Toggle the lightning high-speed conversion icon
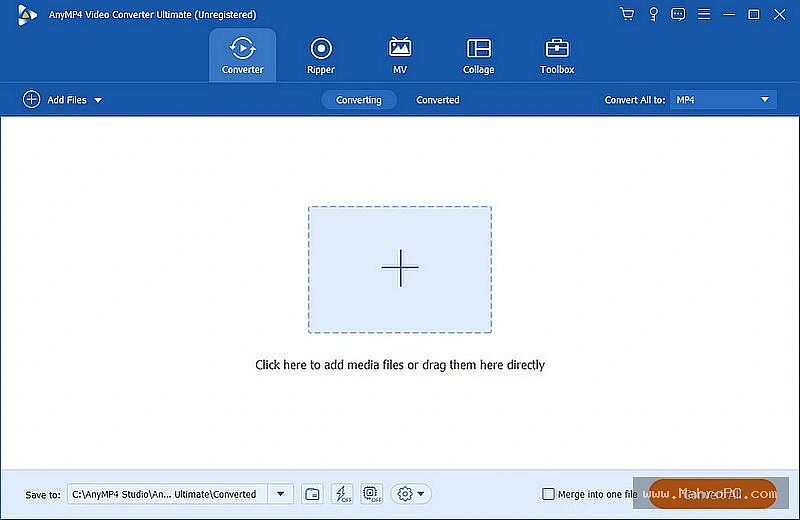 (x=342, y=494)
